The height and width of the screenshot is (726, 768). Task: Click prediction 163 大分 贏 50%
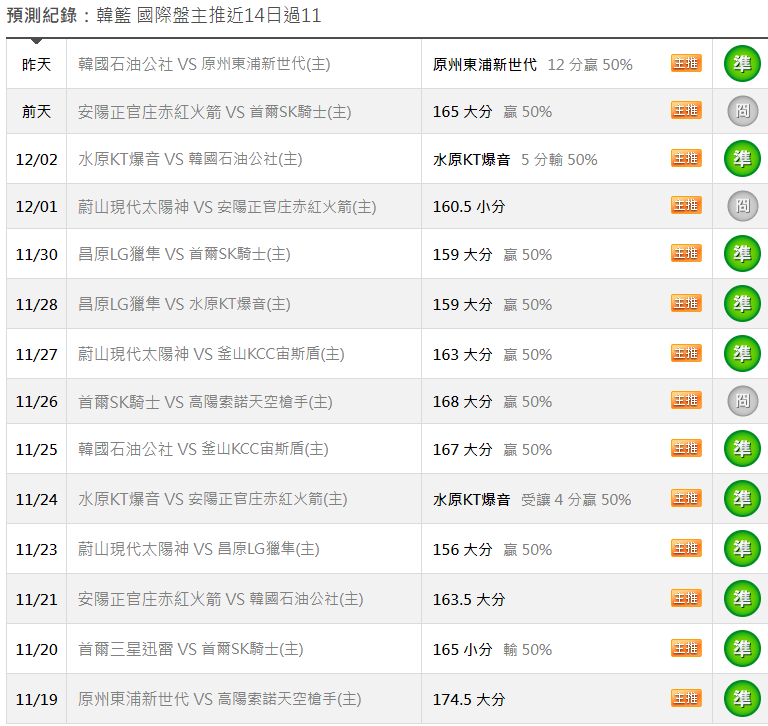click(492, 354)
